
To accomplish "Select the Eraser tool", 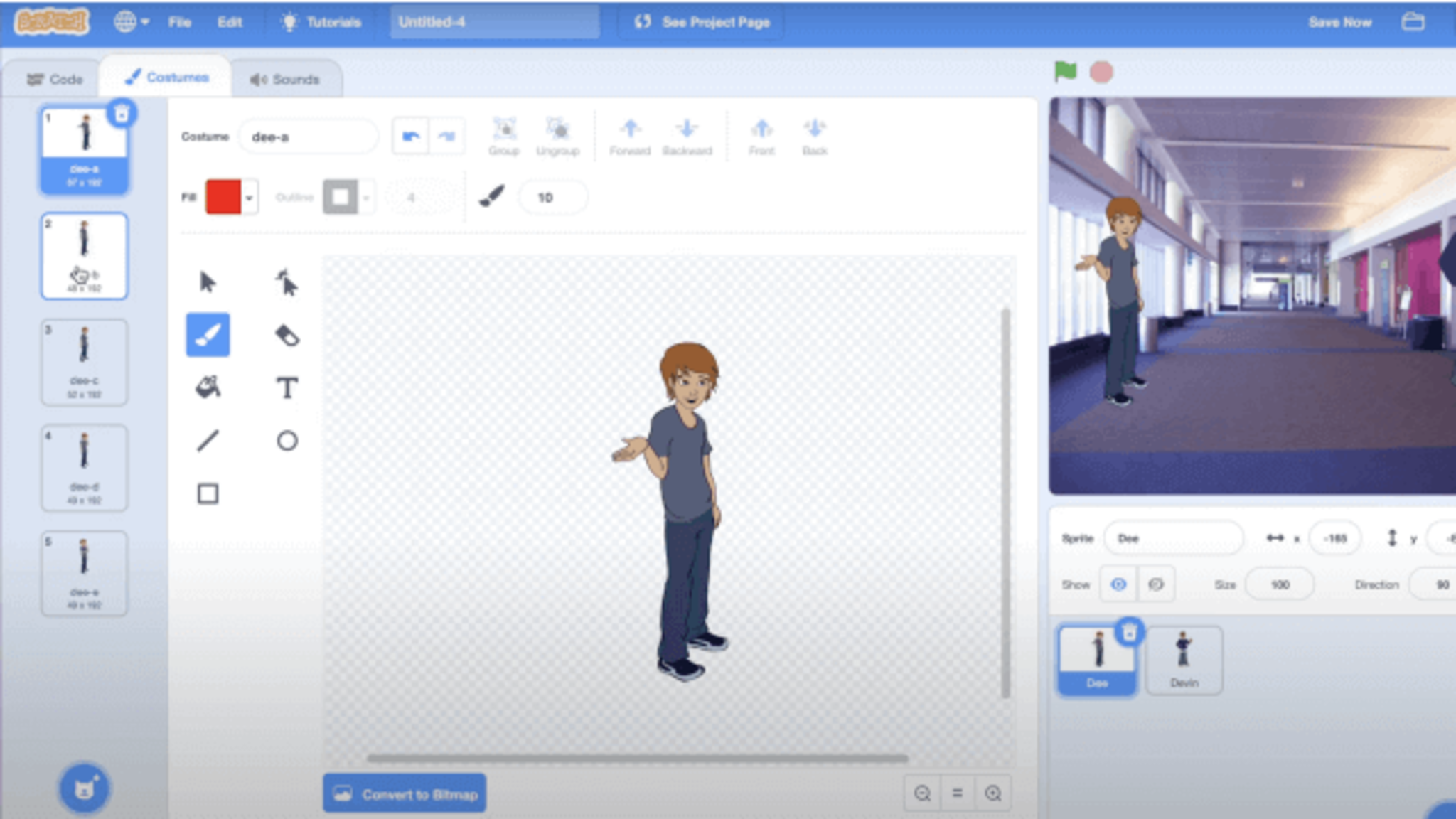I will pyautogui.click(x=287, y=336).
